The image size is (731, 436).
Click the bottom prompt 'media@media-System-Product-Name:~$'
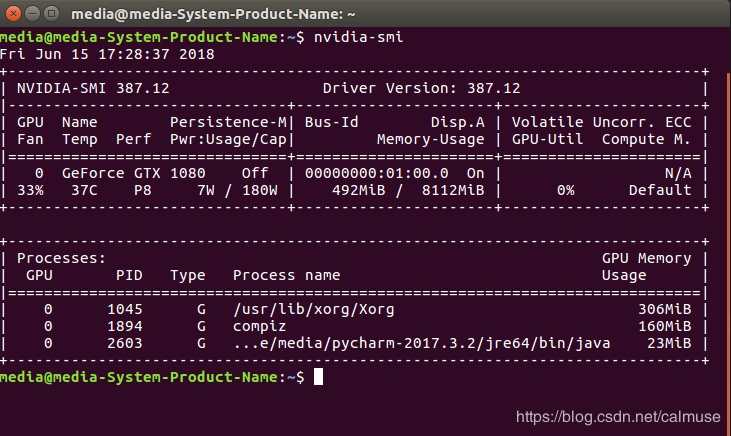click(x=152, y=377)
